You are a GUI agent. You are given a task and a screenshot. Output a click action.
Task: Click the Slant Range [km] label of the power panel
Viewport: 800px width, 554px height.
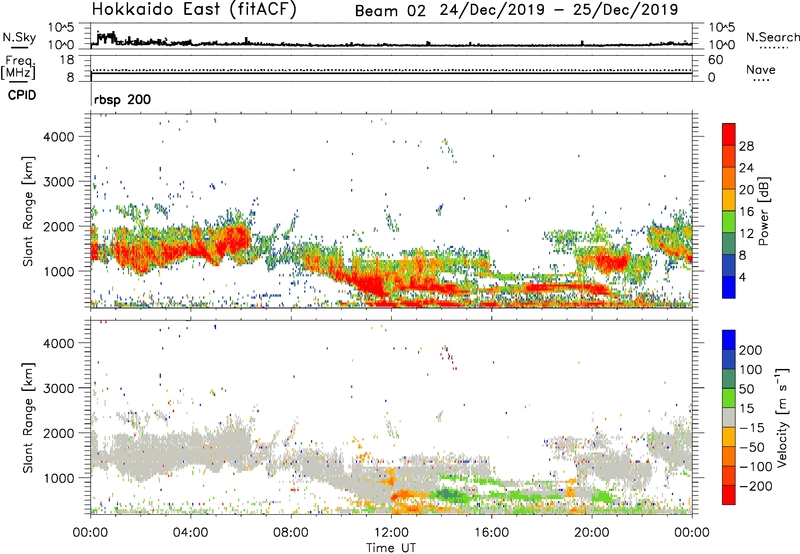pos(28,211)
